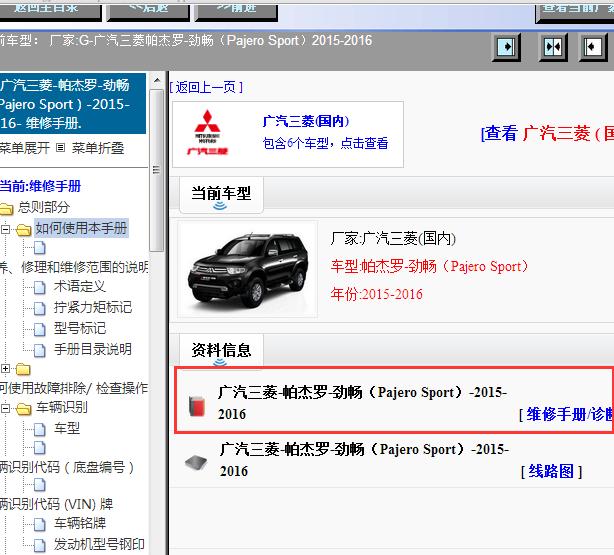Open the 广汽三菱(国内) brand link
This screenshot has height=555, width=614.
pos(306,121)
